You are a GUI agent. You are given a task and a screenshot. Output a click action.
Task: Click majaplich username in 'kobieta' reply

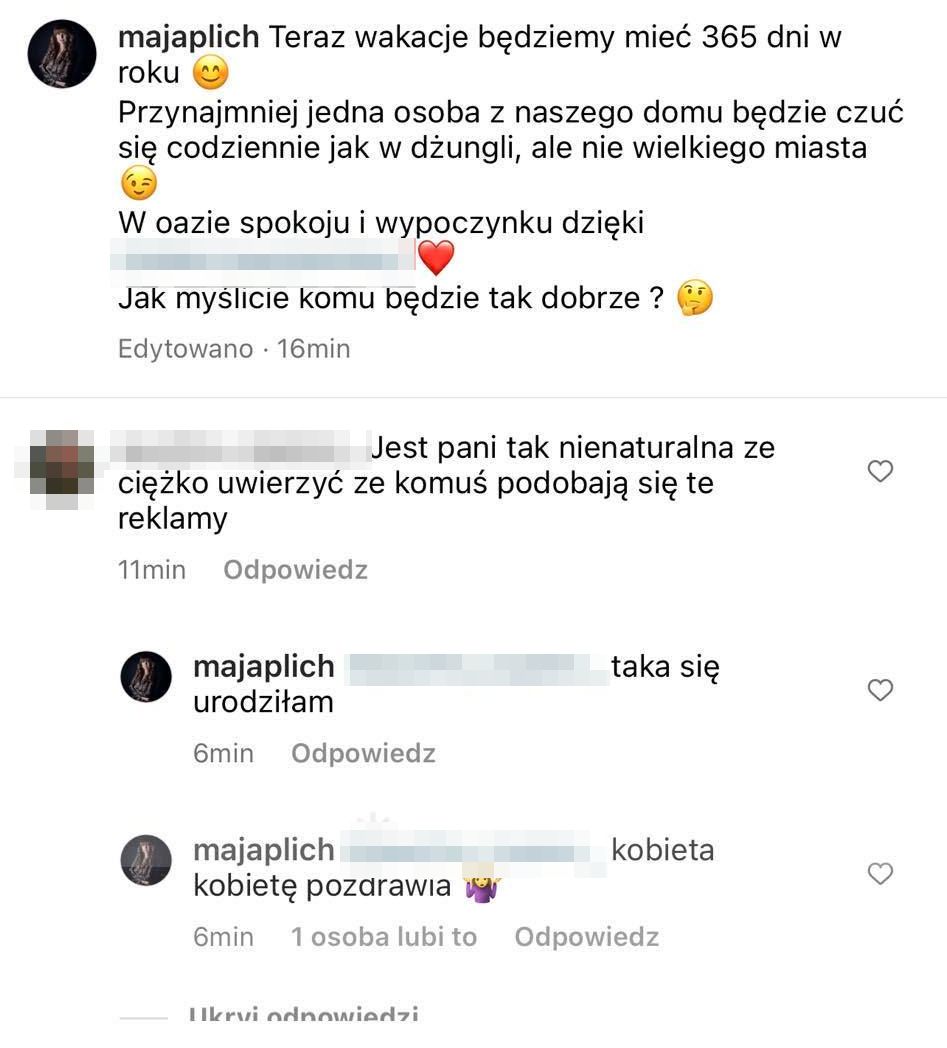pyautogui.click(x=263, y=851)
